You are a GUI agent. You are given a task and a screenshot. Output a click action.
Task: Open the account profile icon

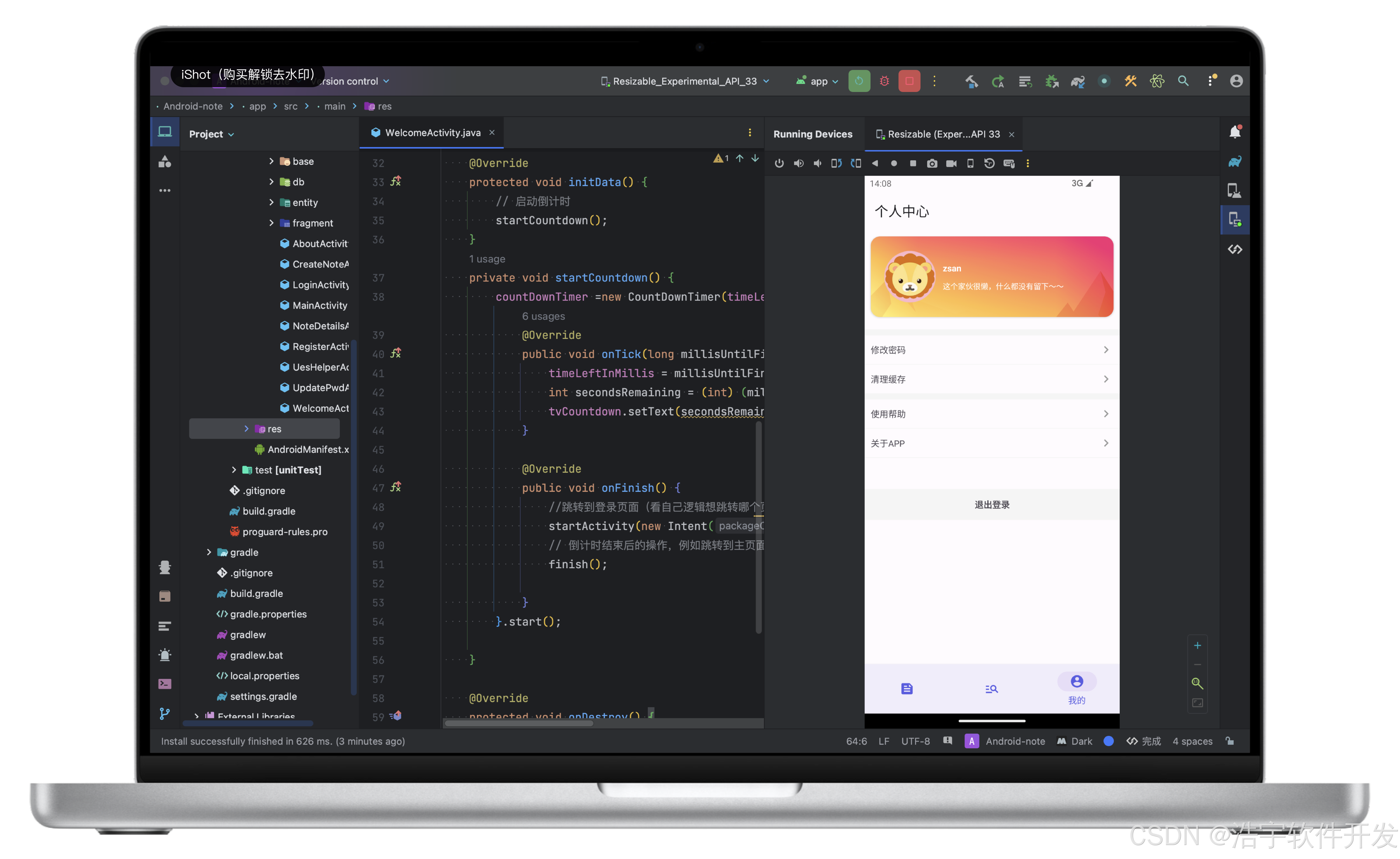pyautogui.click(x=1236, y=81)
